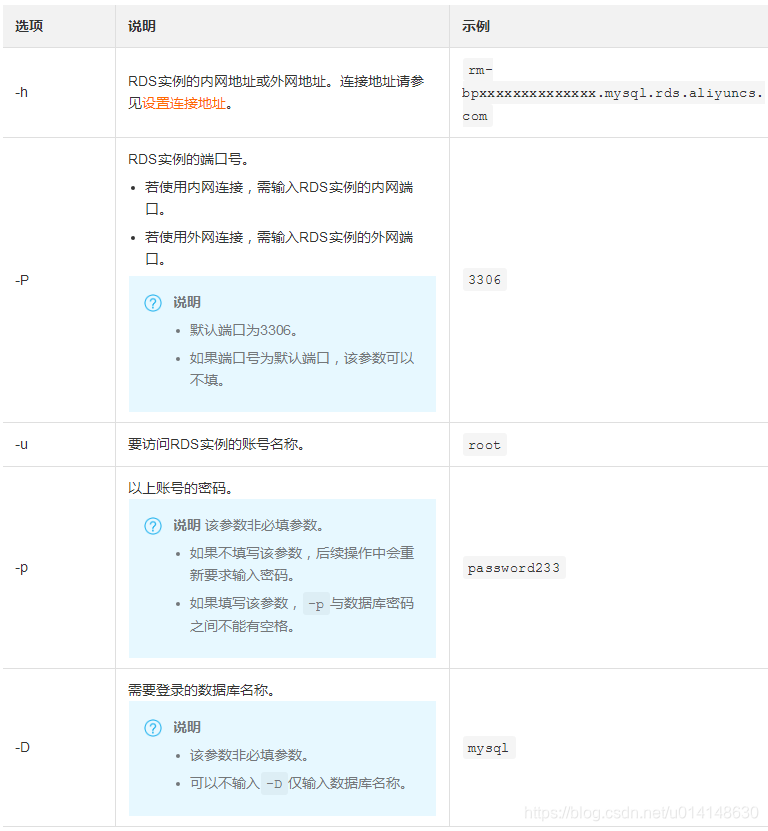This screenshot has height=831, width=768.
Task: Click the bullet 该参数非必填参数 in the -D note
Action: 250,755
